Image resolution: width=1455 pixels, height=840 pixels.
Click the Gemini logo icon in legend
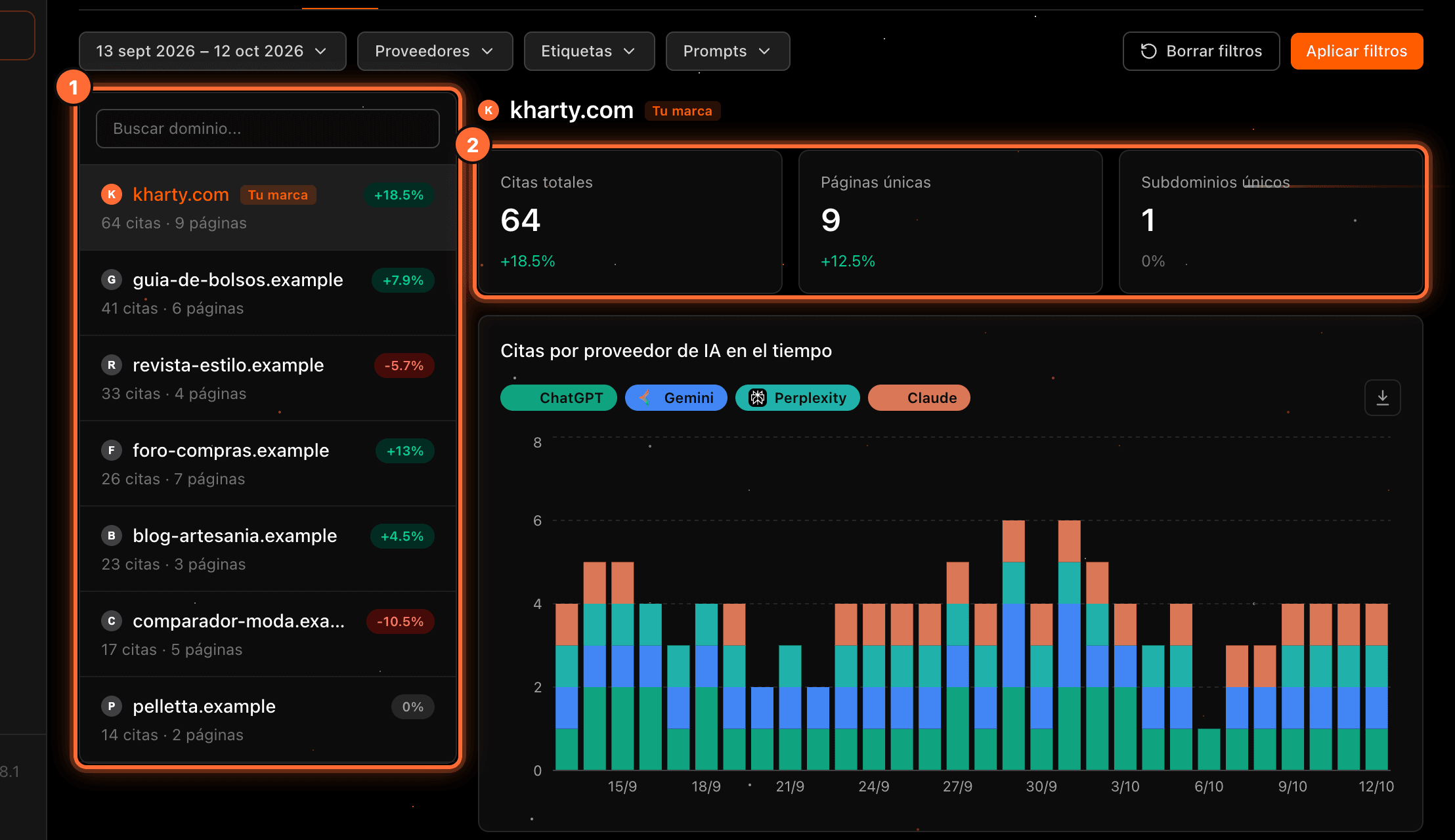[646, 398]
